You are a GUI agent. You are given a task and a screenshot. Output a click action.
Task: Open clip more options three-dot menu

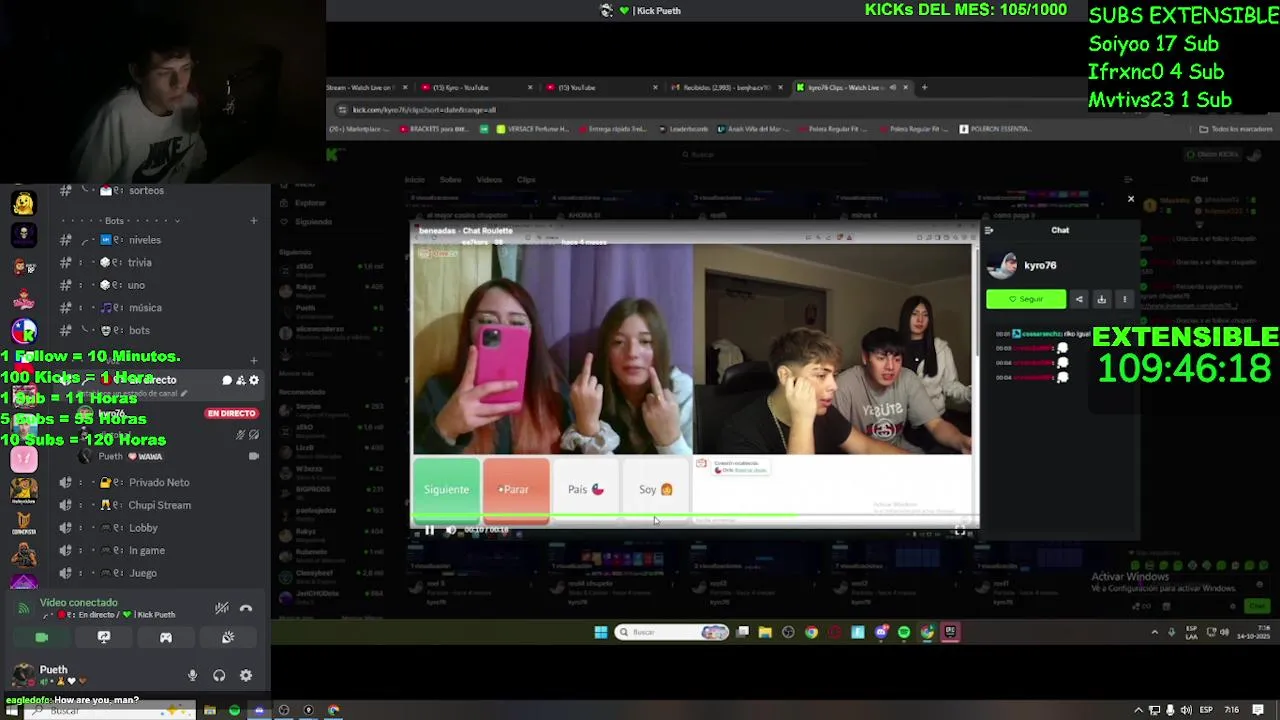(x=1124, y=299)
